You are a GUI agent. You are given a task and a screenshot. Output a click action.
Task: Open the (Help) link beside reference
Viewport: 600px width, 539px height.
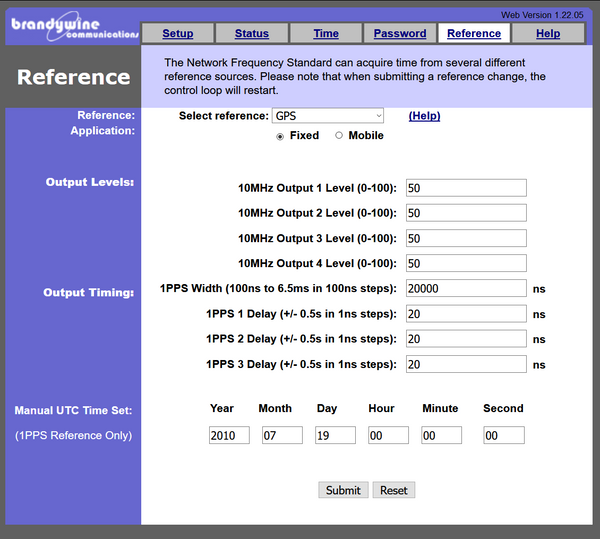(424, 116)
